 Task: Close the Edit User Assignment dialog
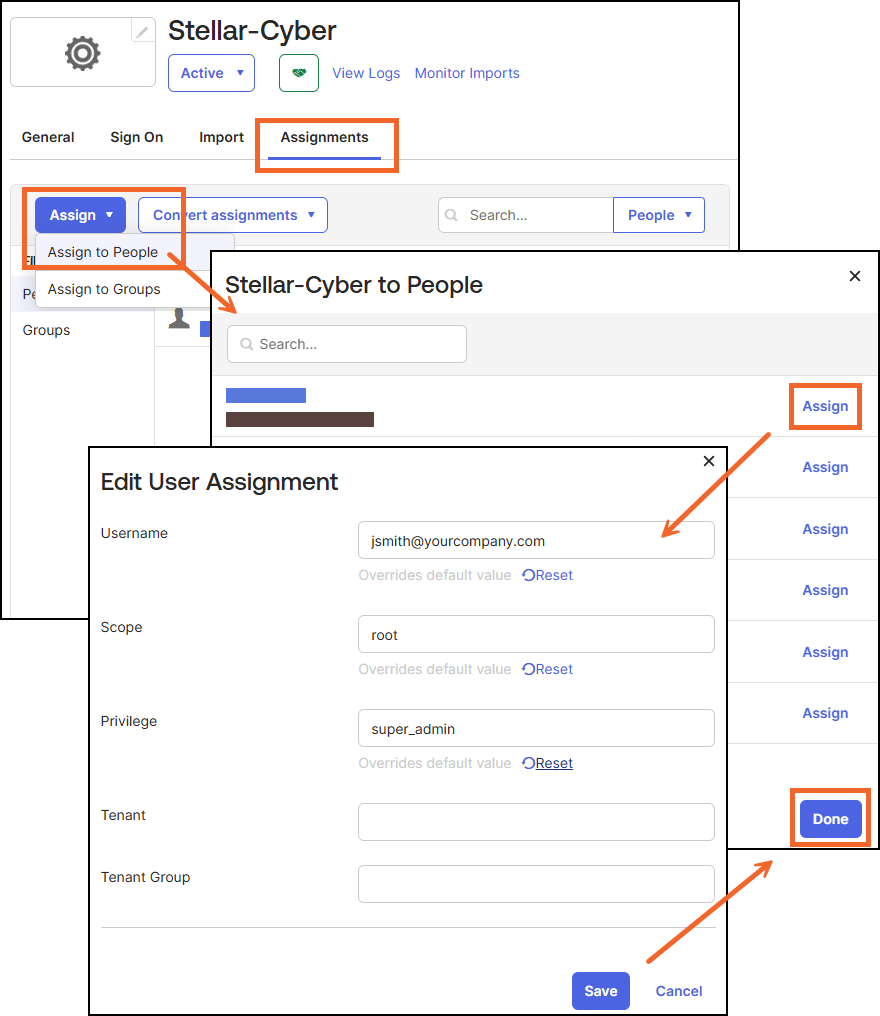[x=709, y=461]
